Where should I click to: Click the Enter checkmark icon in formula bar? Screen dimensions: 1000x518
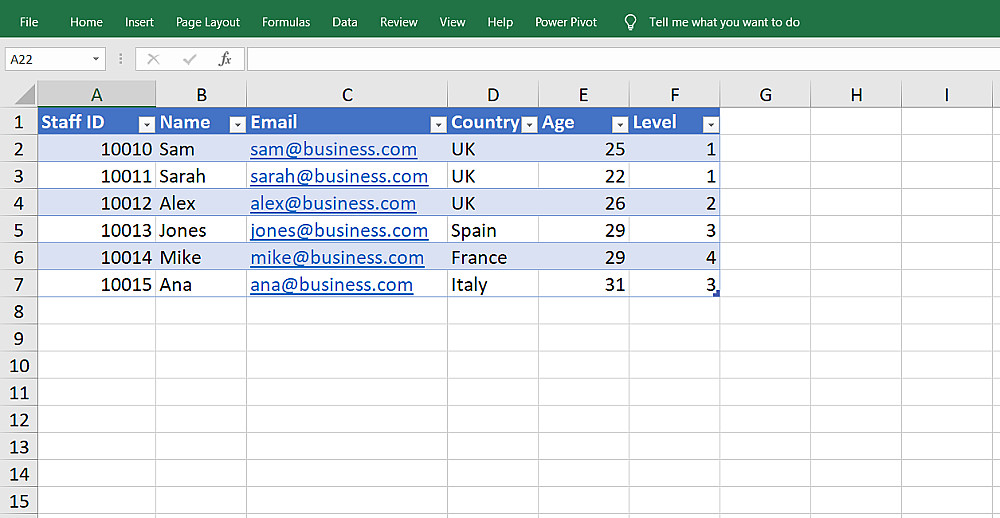coord(189,59)
